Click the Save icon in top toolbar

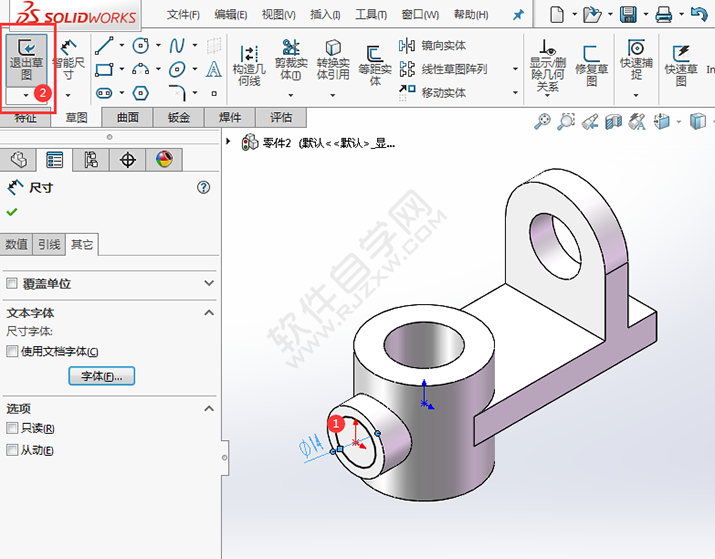pyautogui.click(x=628, y=15)
